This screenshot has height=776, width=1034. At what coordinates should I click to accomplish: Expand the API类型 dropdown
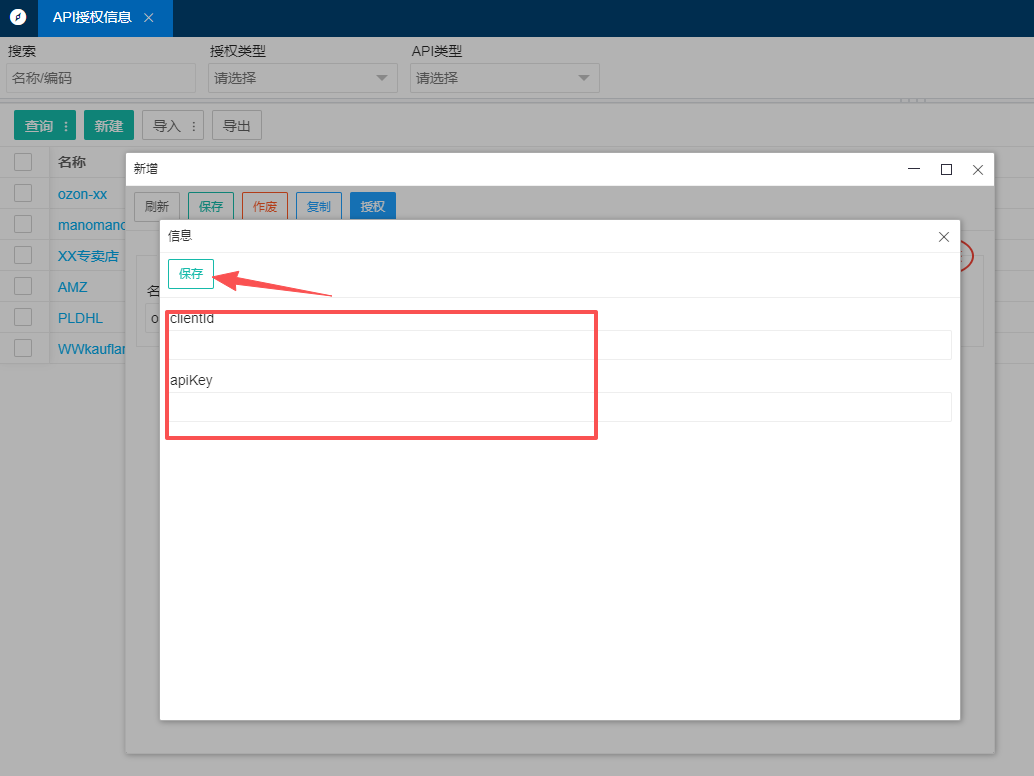click(504, 78)
